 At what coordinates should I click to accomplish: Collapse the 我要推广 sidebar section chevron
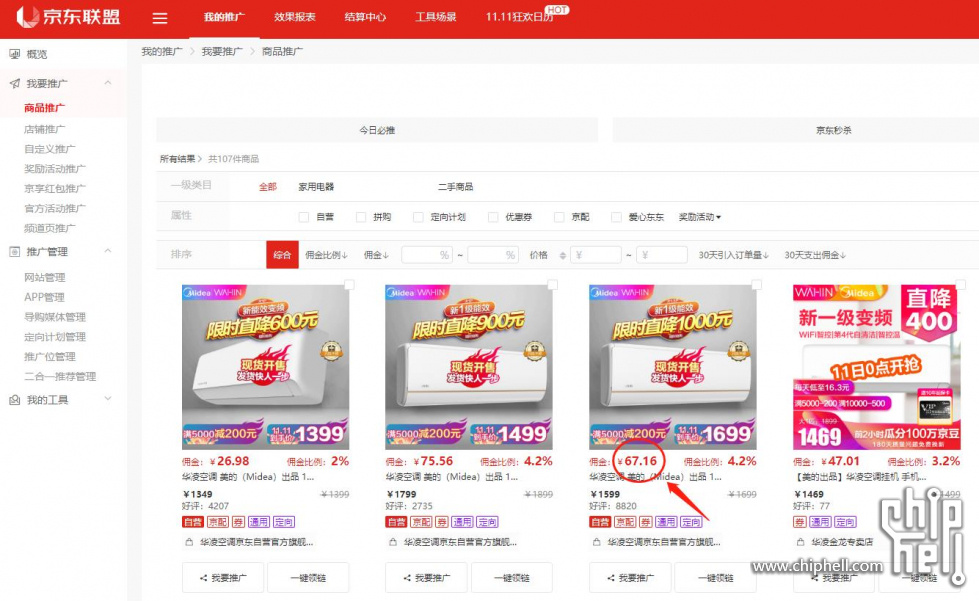pyautogui.click(x=108, y=82)
